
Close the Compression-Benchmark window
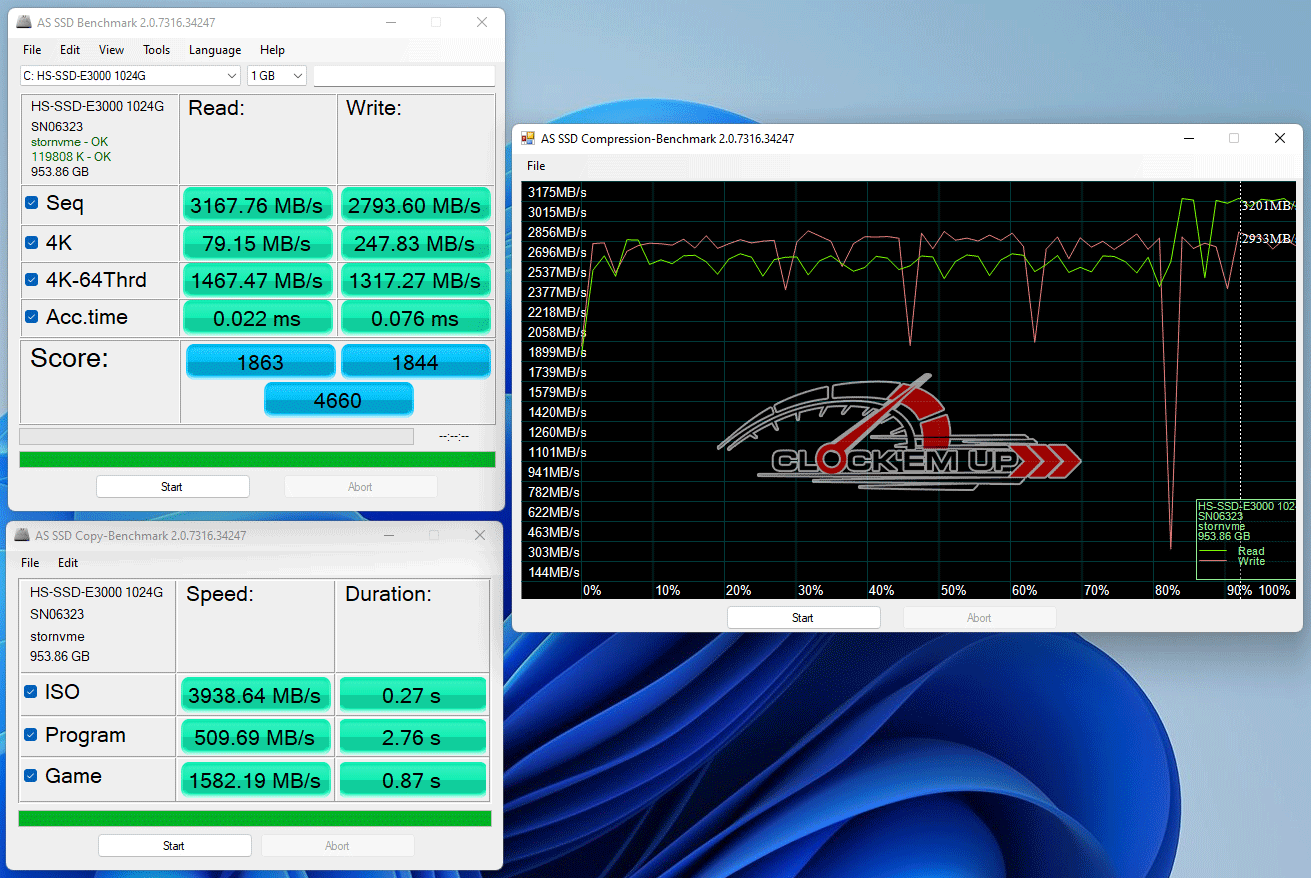point(1279,139)
